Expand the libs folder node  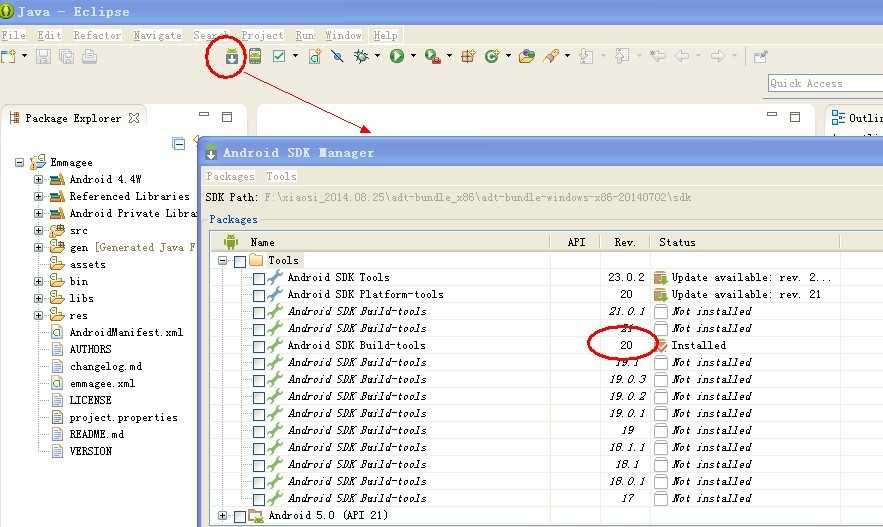pyautogui.click(x=38, y=298)
